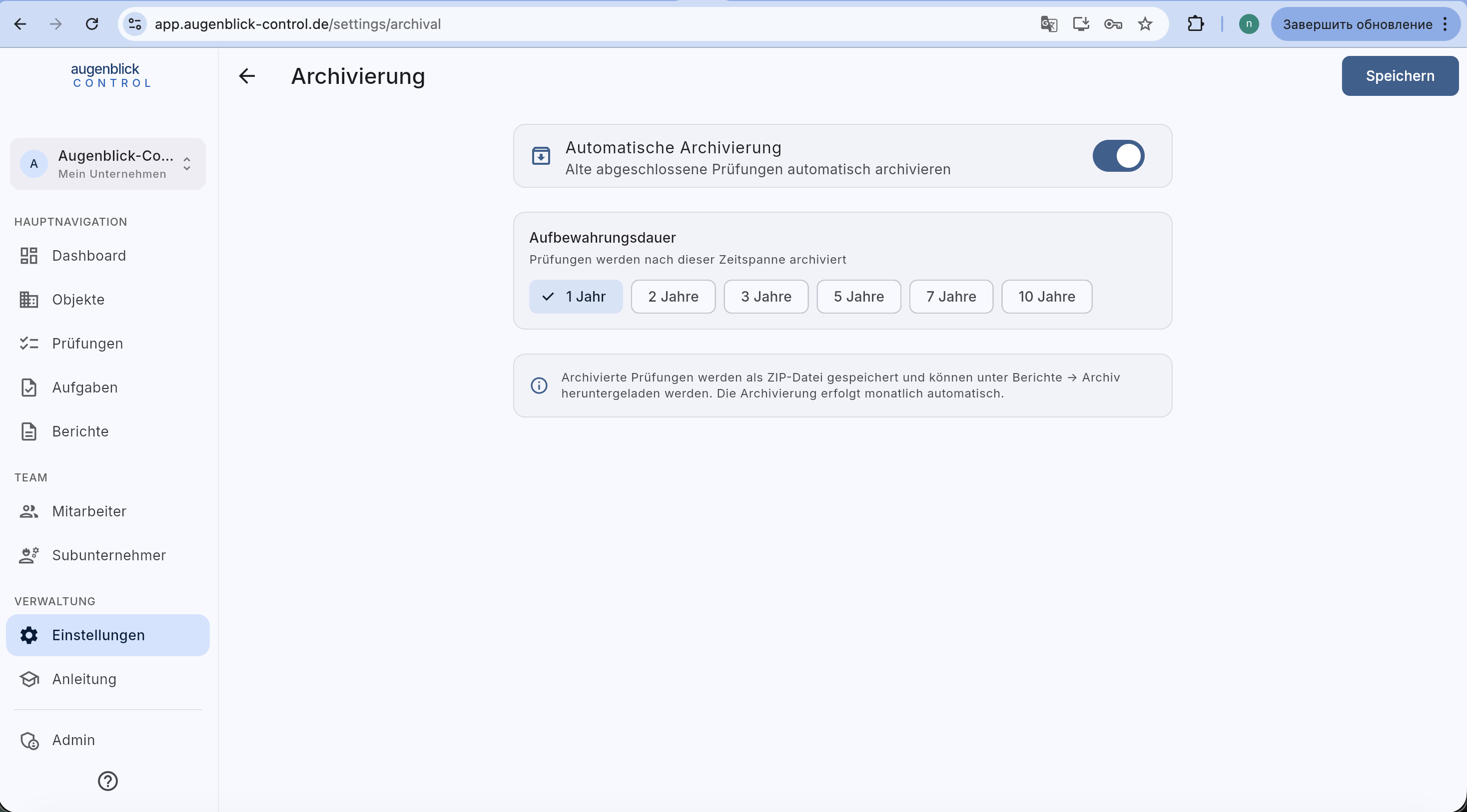Open Subunternehmer in the sidebar

point(107,555)
